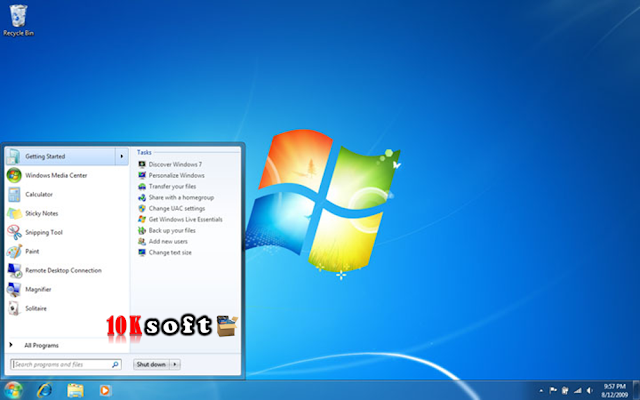The width and height of the screenshot is (640, 400).
Task: Click the Change text size icon
Action: pyautogui.click(x=142, y=253)
